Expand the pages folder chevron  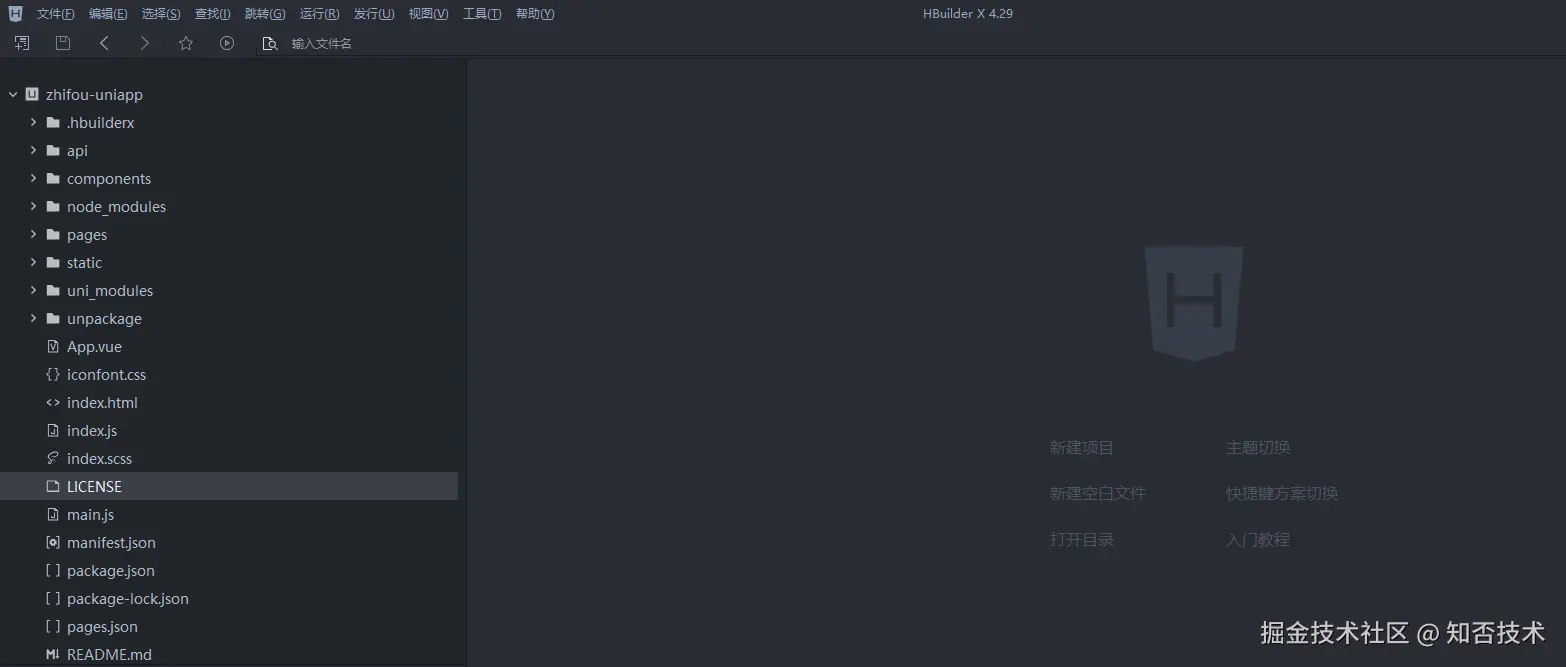click(33, 234)
